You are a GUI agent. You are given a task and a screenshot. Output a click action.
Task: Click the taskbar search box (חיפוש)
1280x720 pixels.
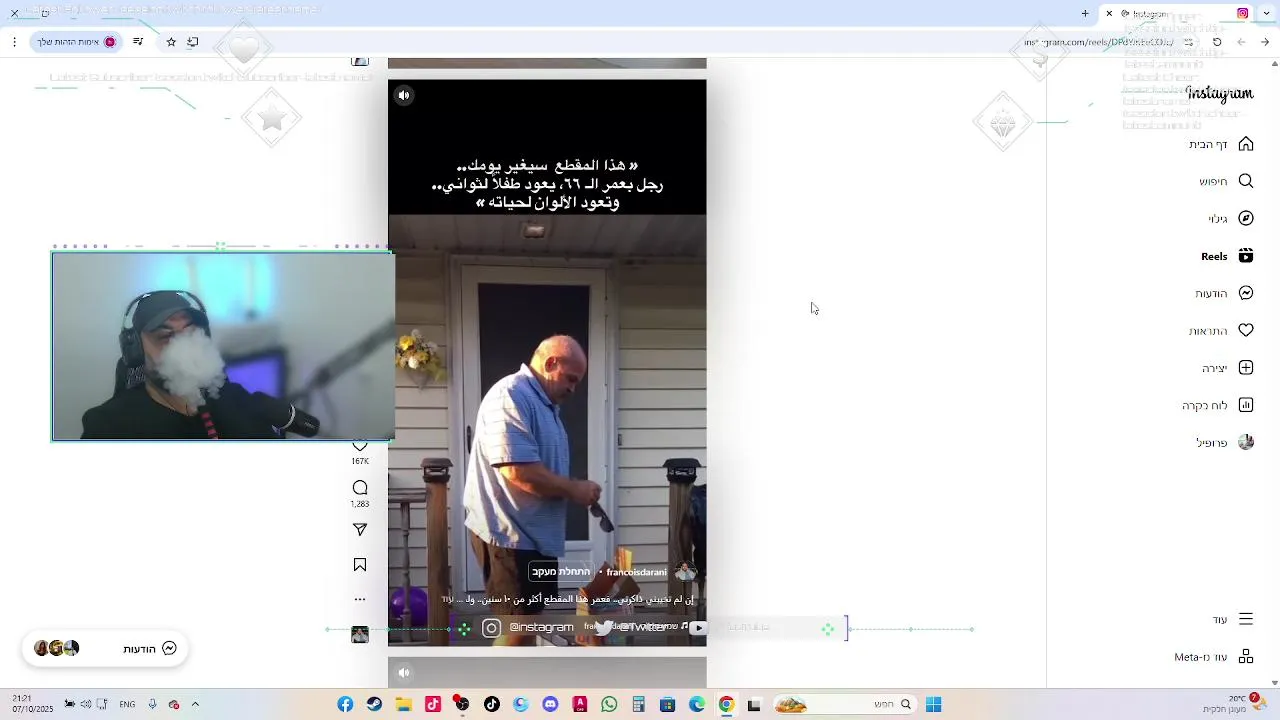point(846,705)
